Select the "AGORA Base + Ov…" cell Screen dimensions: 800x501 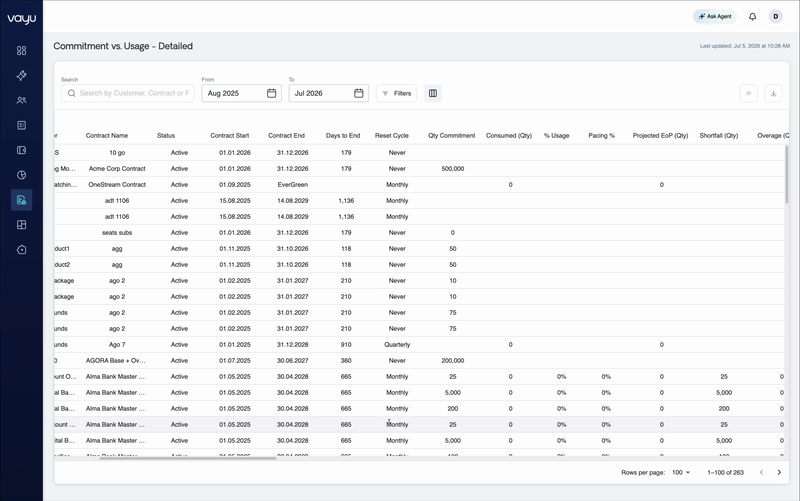[x=116, y=361]
